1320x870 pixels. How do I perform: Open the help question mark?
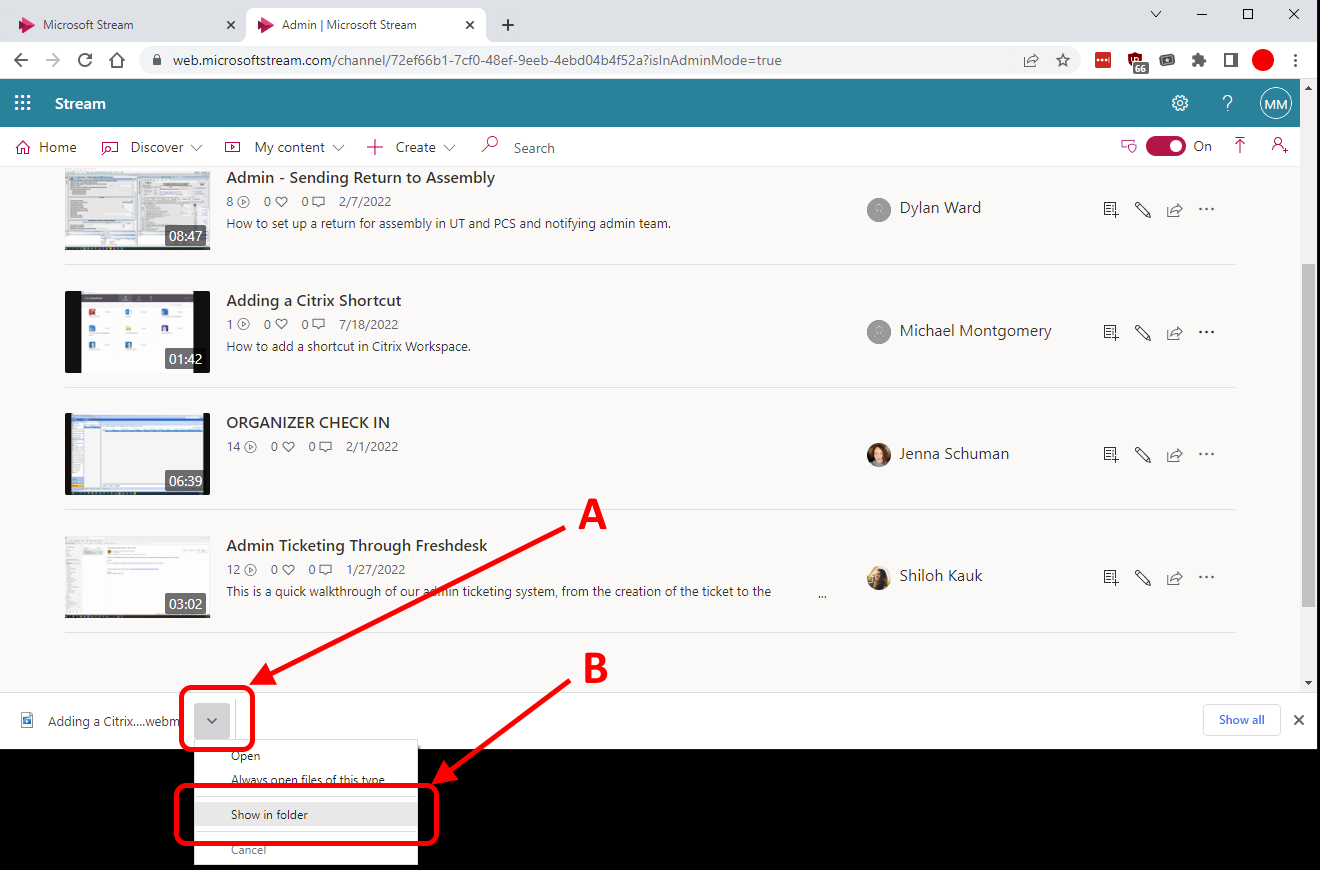tap(1228, 103)
